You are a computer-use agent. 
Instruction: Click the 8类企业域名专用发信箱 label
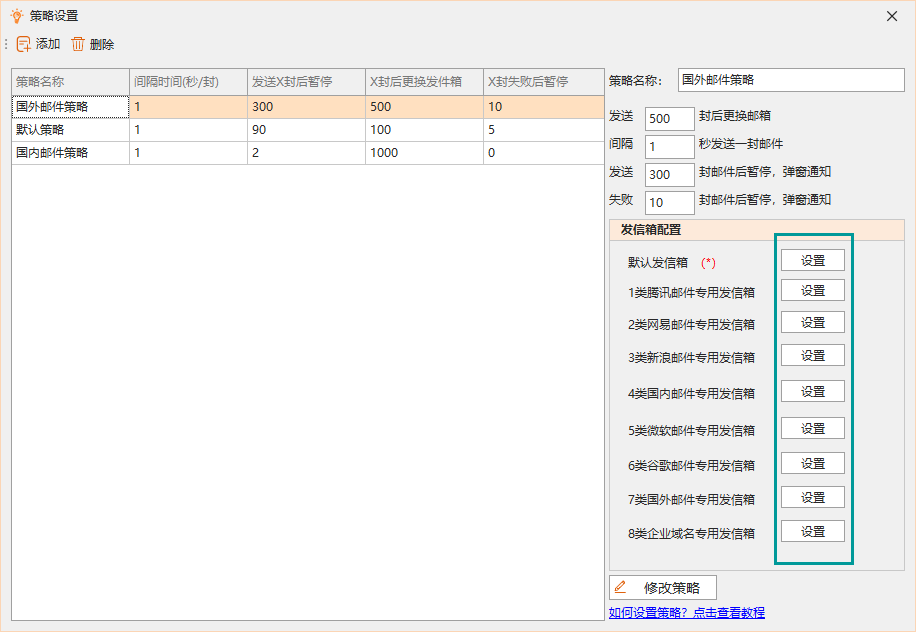[x=691, y=533]
